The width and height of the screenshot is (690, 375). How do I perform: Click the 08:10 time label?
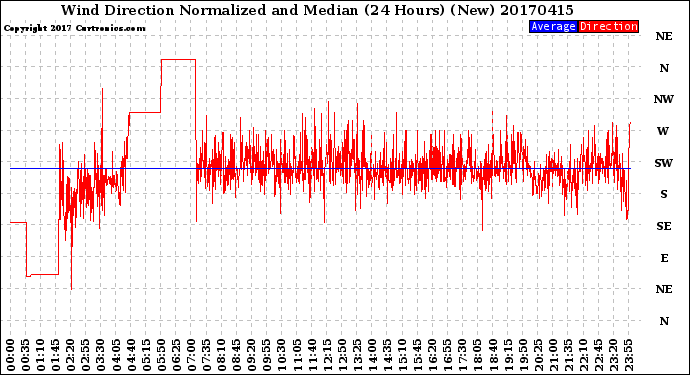[222, 355]
